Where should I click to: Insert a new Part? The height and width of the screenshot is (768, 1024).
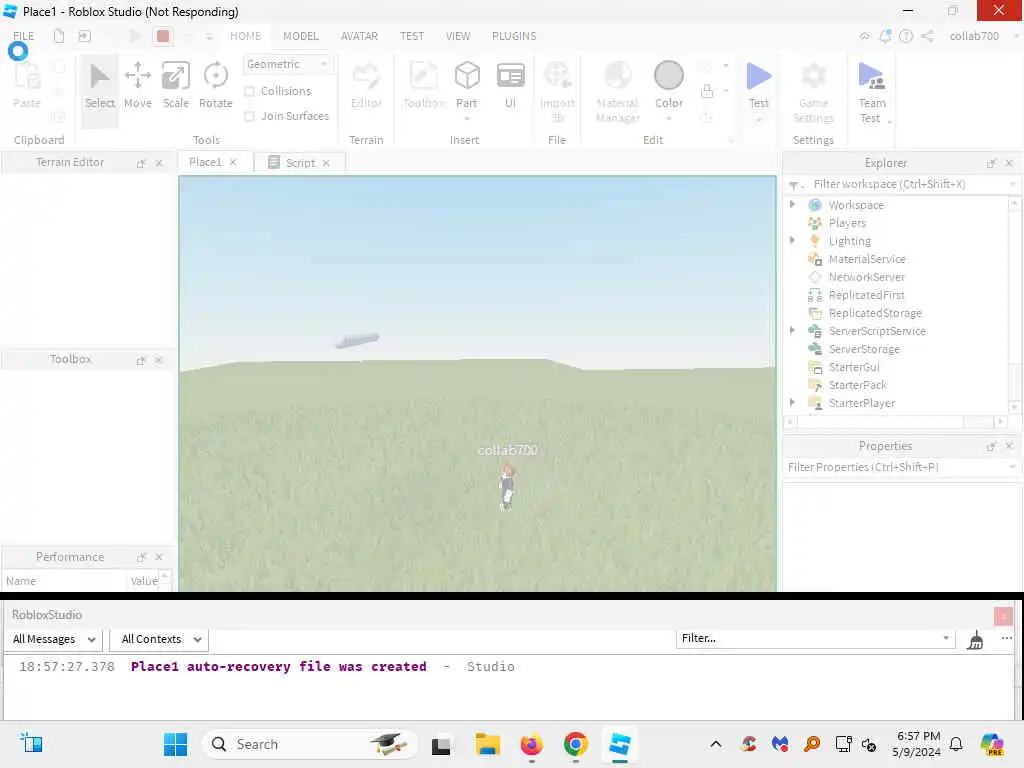pos(467,86)
